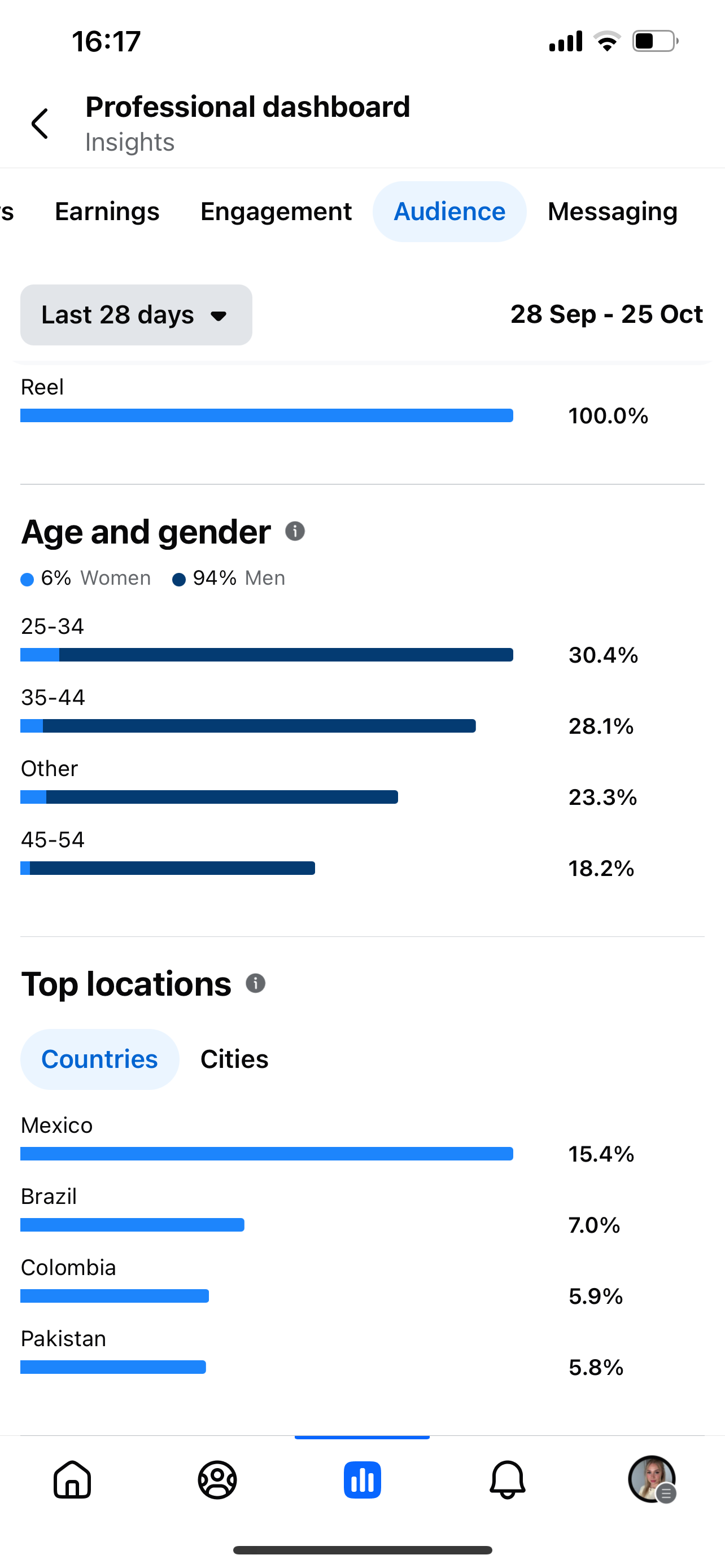Switch locations to Countries view

(x=100, y=1059)
